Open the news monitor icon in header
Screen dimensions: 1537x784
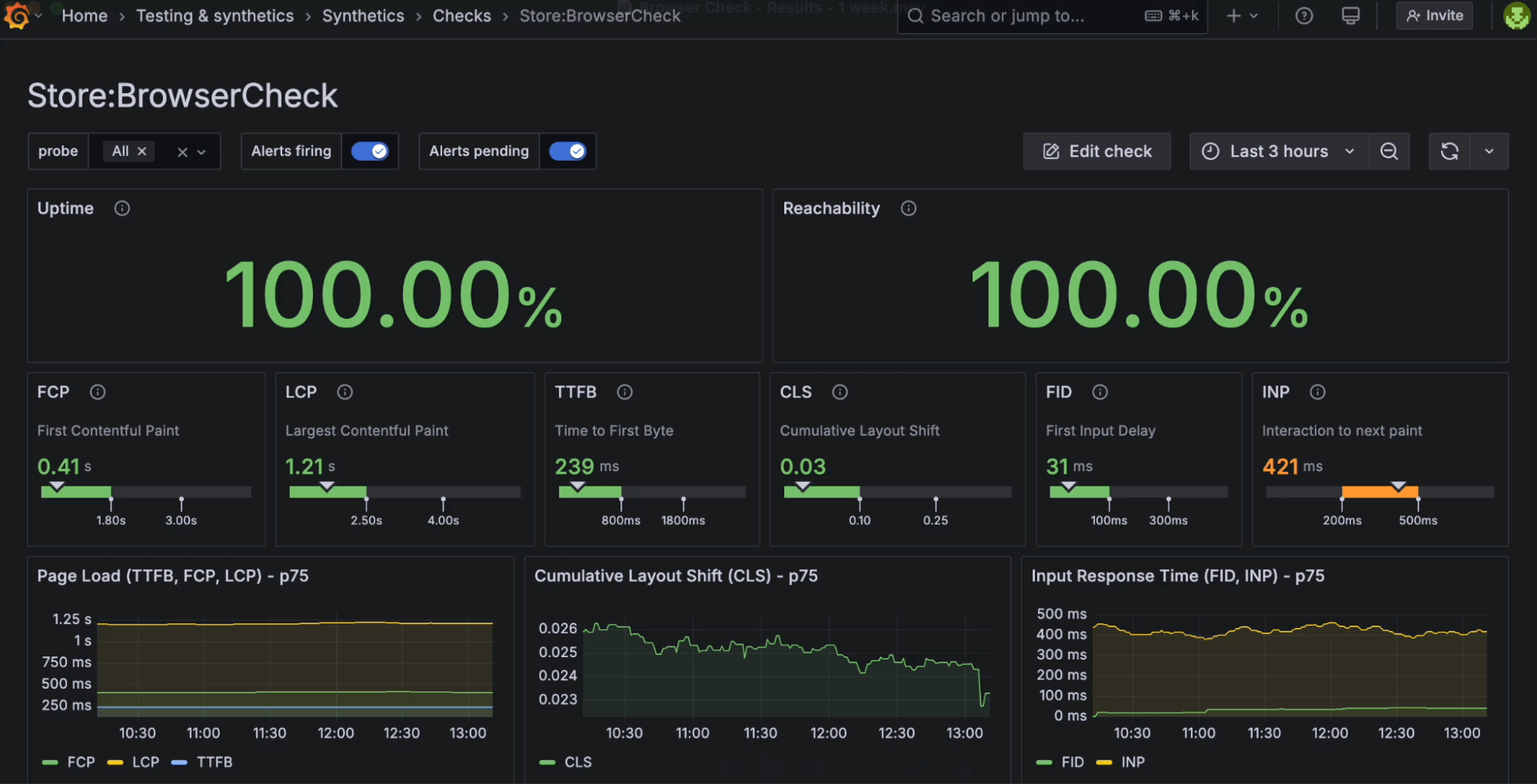(x=1350, y=16)
